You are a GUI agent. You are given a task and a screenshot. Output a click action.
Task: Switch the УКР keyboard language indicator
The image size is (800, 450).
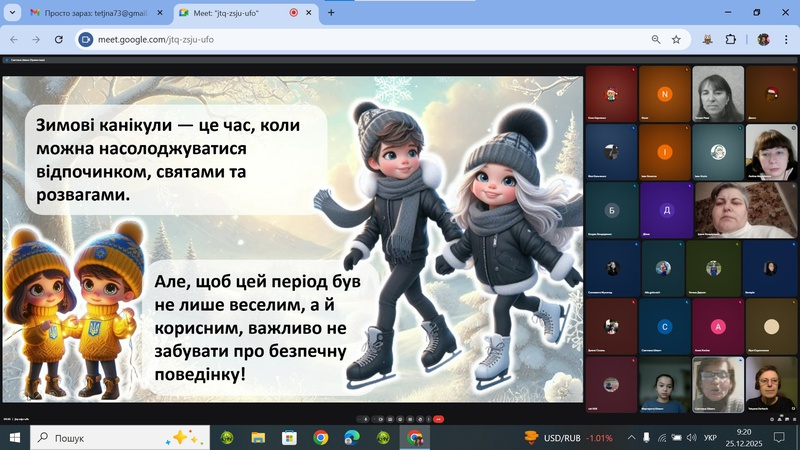coord(710,438)
